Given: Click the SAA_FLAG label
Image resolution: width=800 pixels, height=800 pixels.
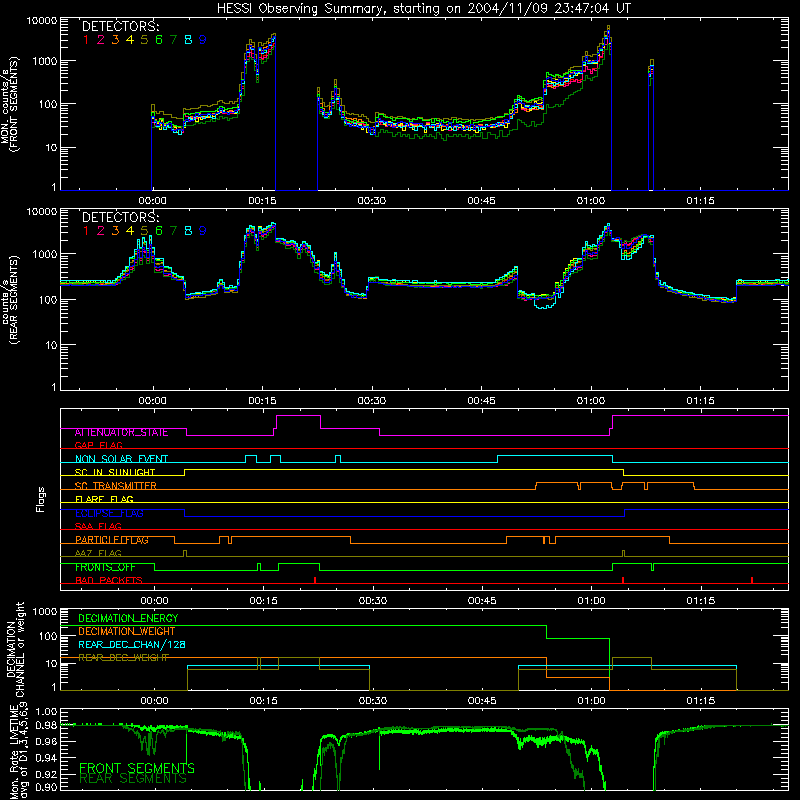Looking at the screenshot, I should (x=98, y=527).
